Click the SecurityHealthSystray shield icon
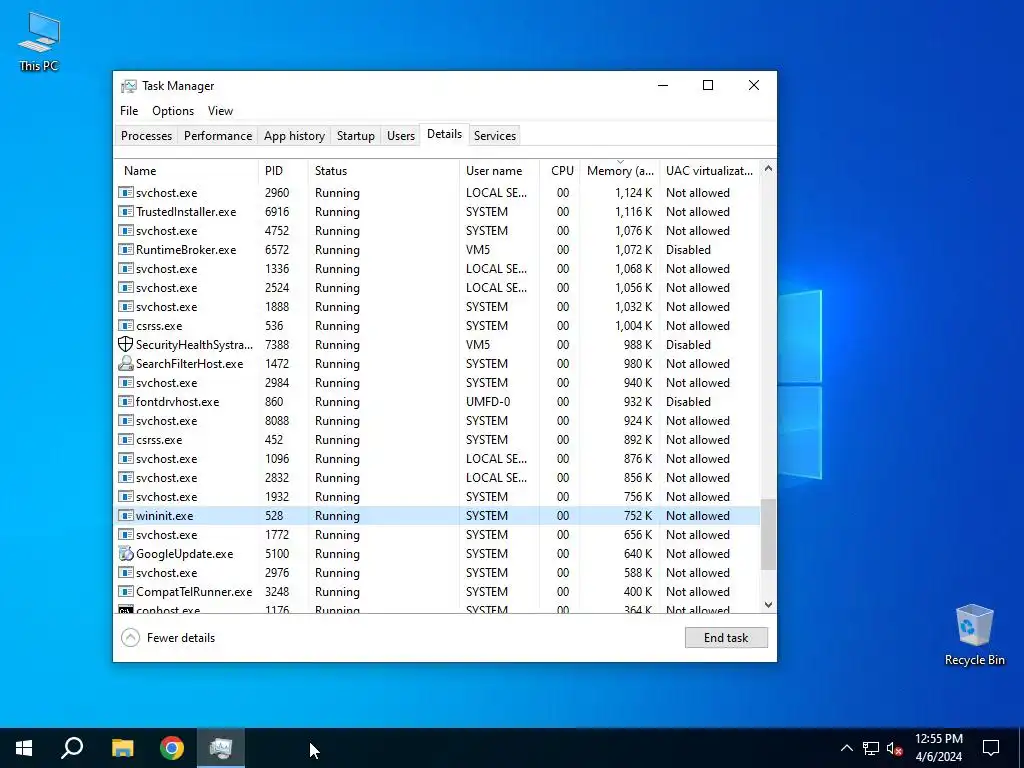 click(x=125, y=344)
